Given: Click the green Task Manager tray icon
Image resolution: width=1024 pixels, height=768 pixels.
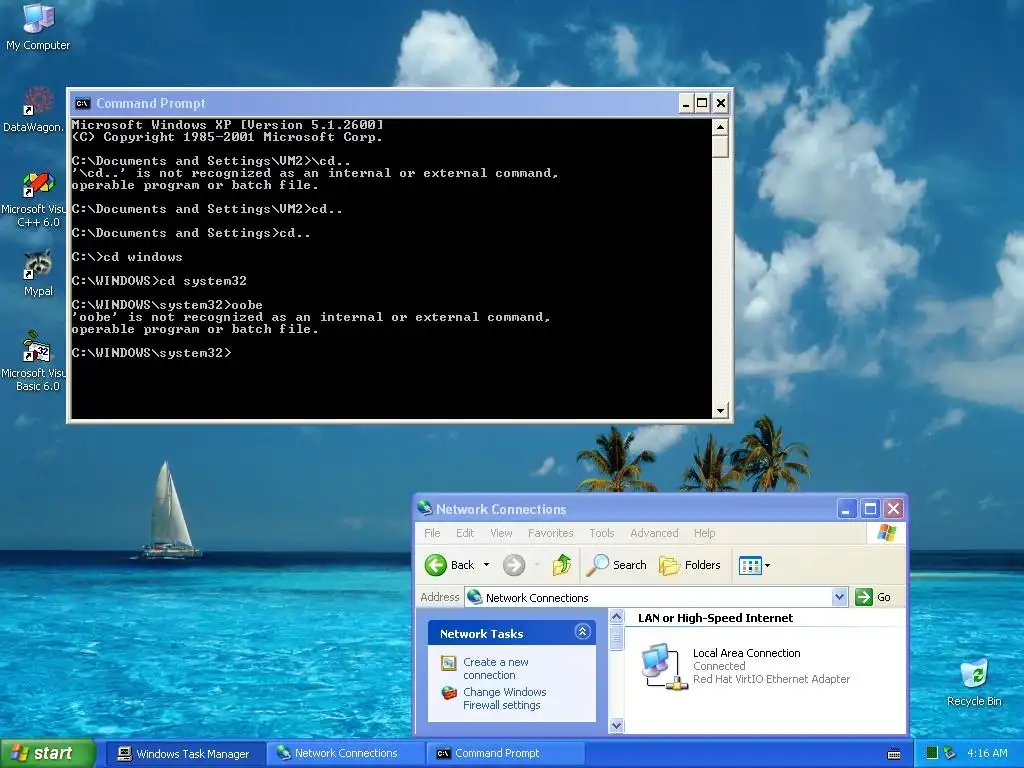Looking at the screenshot, I should 932,753.
